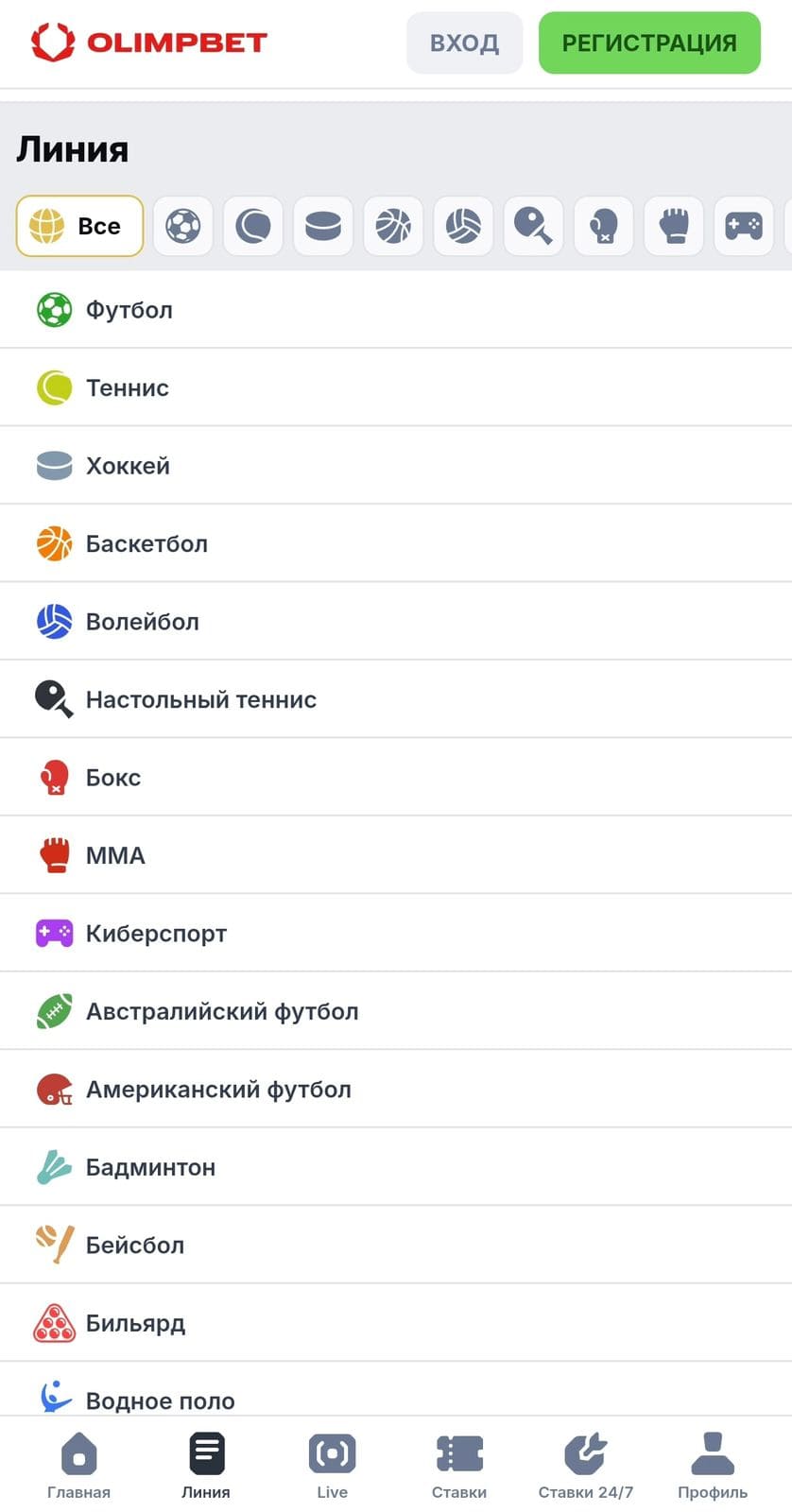Go to Главная tab

(79, 1466)
